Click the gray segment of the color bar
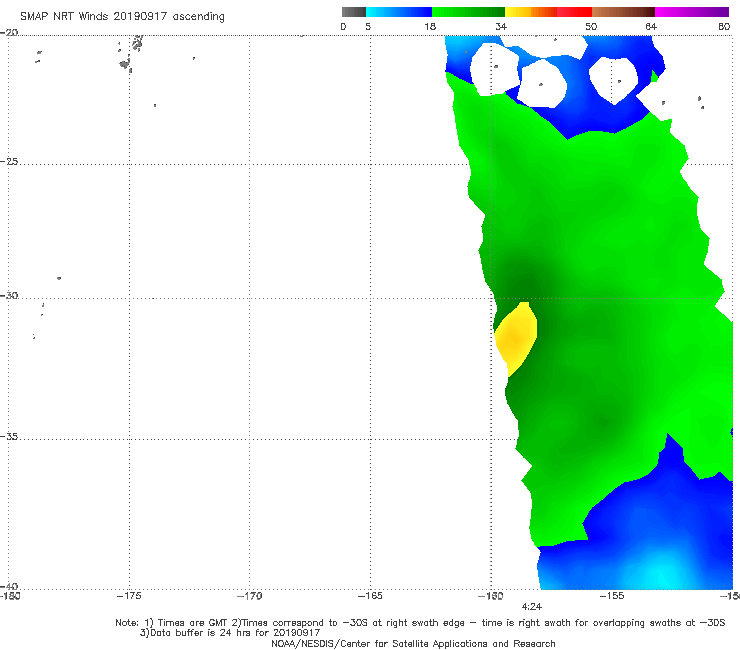 354,12
